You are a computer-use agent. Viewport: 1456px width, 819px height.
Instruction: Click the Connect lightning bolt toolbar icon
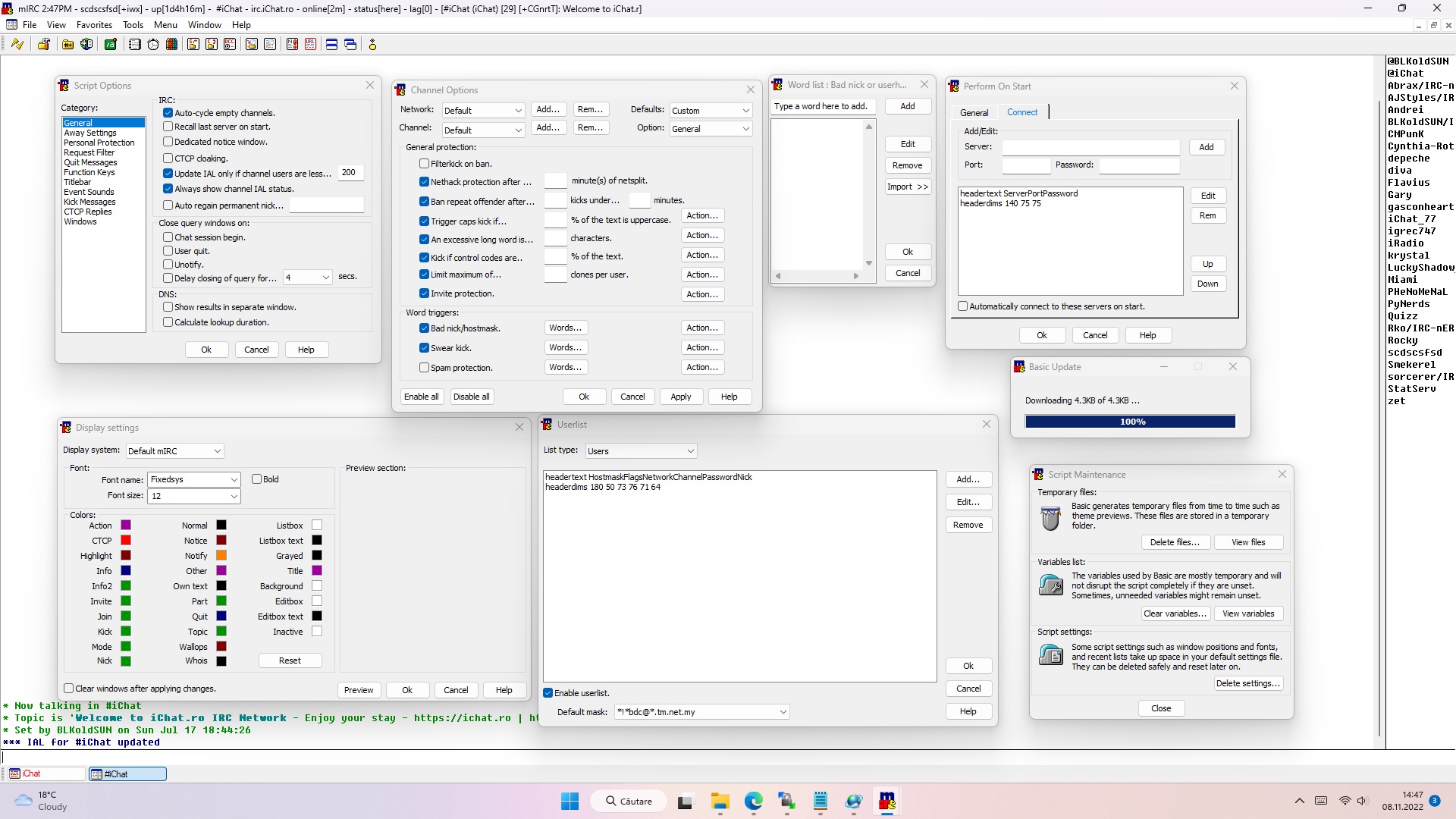(x=17, y=45)
